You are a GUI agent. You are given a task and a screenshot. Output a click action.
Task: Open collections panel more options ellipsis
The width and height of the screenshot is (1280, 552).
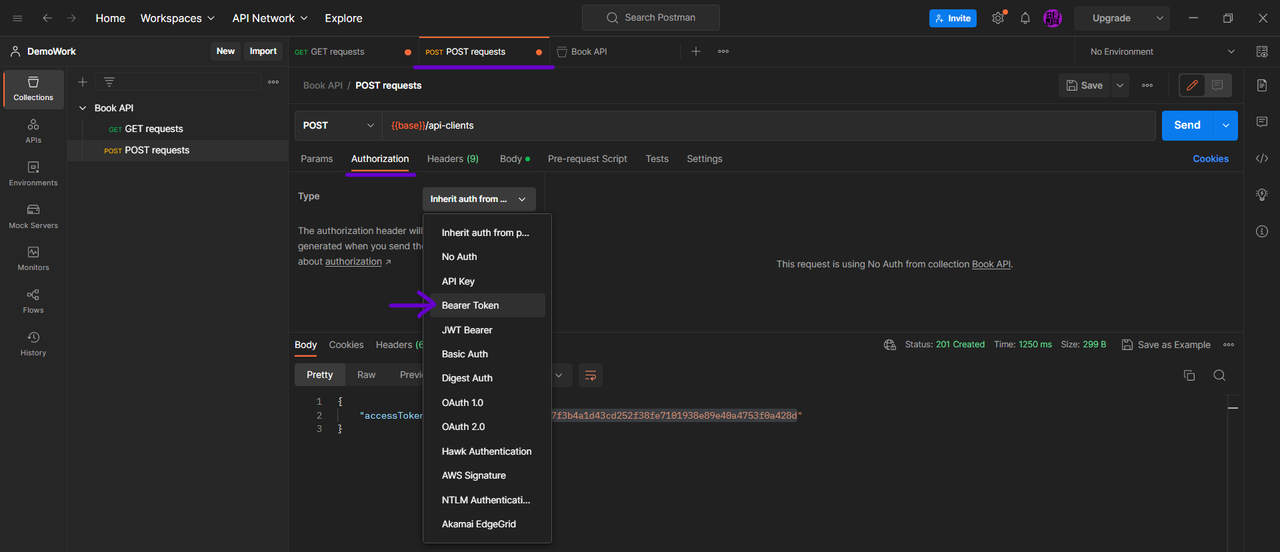[273, 82]
